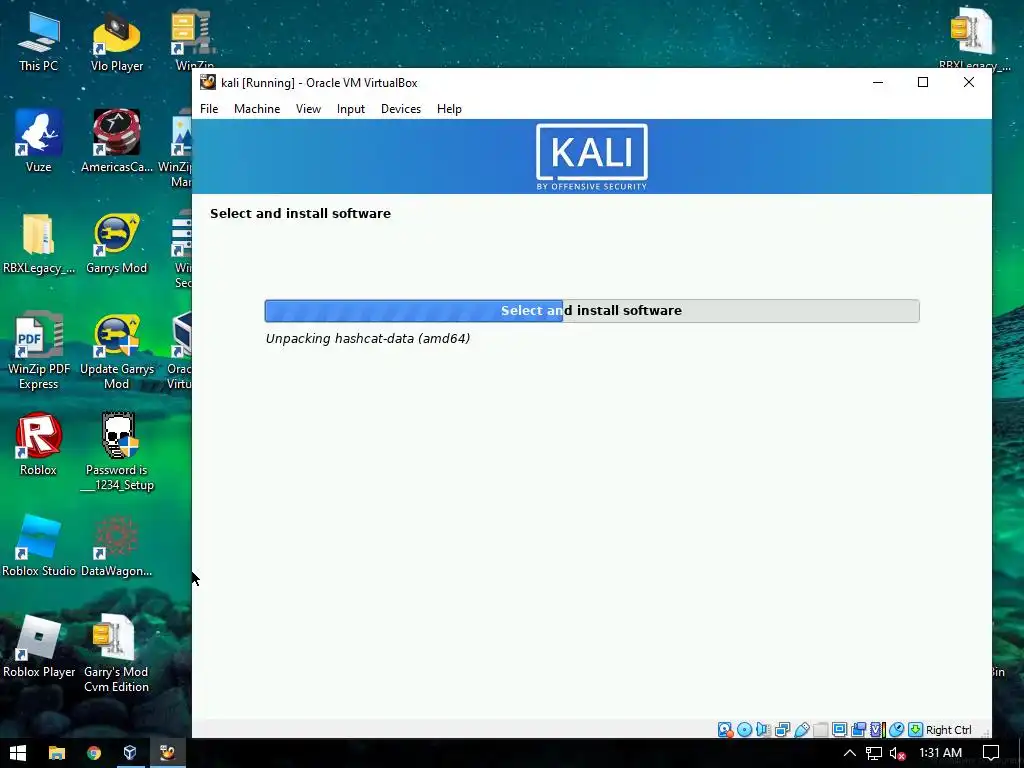Select the Roblox Studio desktop icon

tap(38, 546)
